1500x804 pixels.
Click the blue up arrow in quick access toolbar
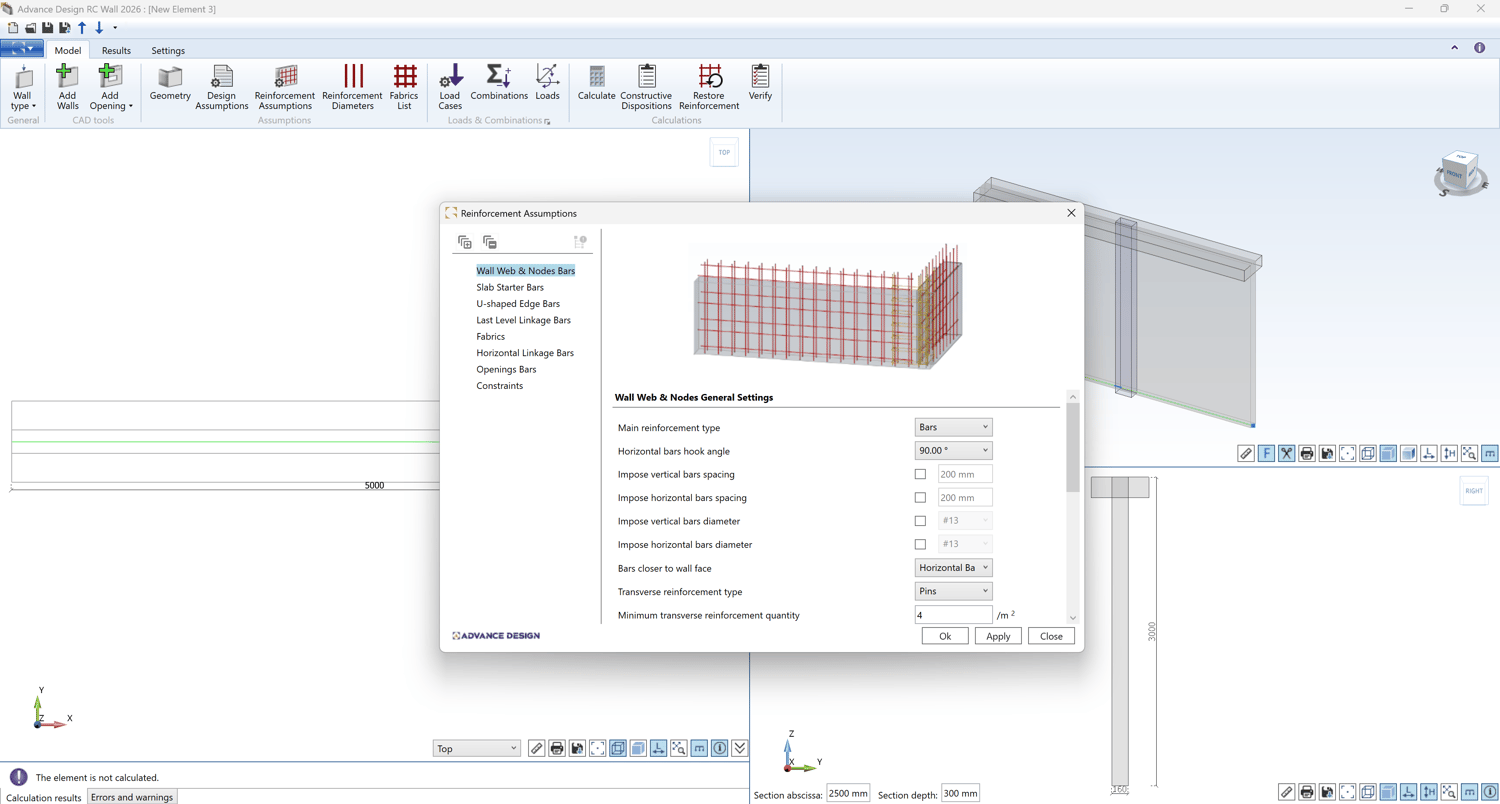click(82, 28)
